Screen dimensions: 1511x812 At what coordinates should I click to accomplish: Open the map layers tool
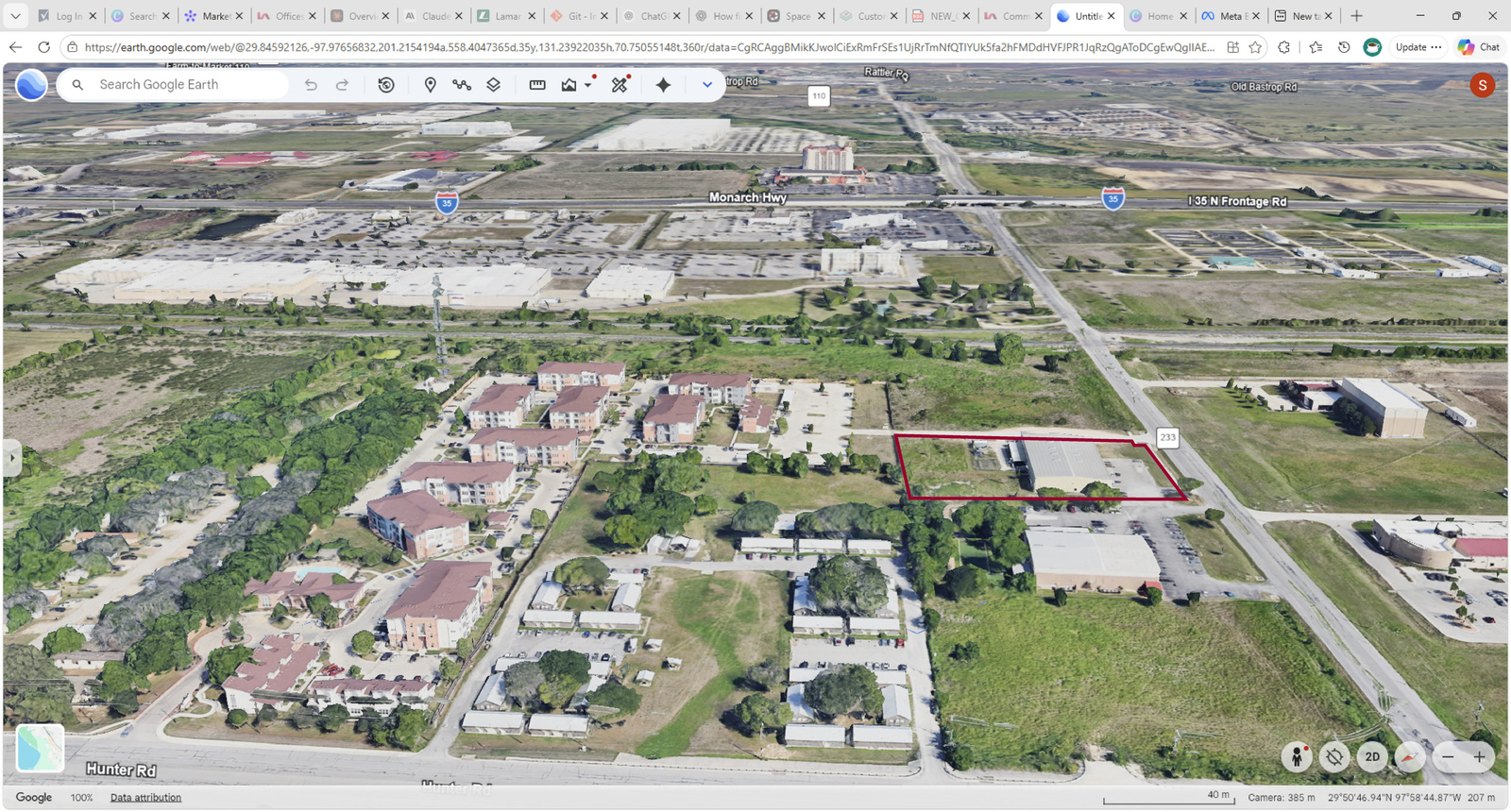pos(493,85)
